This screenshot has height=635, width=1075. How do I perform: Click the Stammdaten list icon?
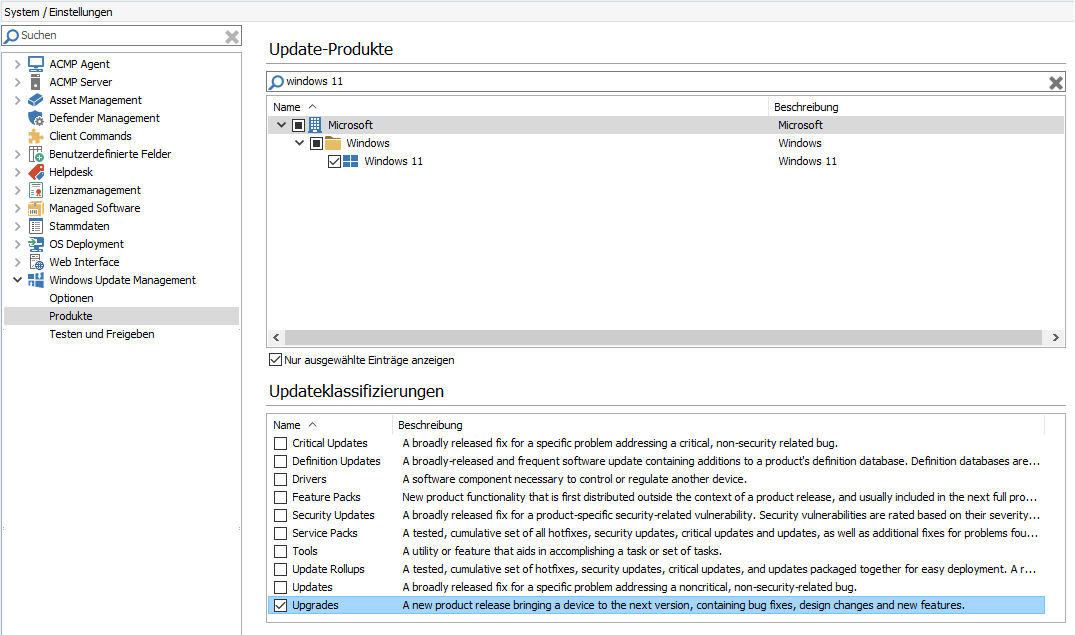pos(36,226)
